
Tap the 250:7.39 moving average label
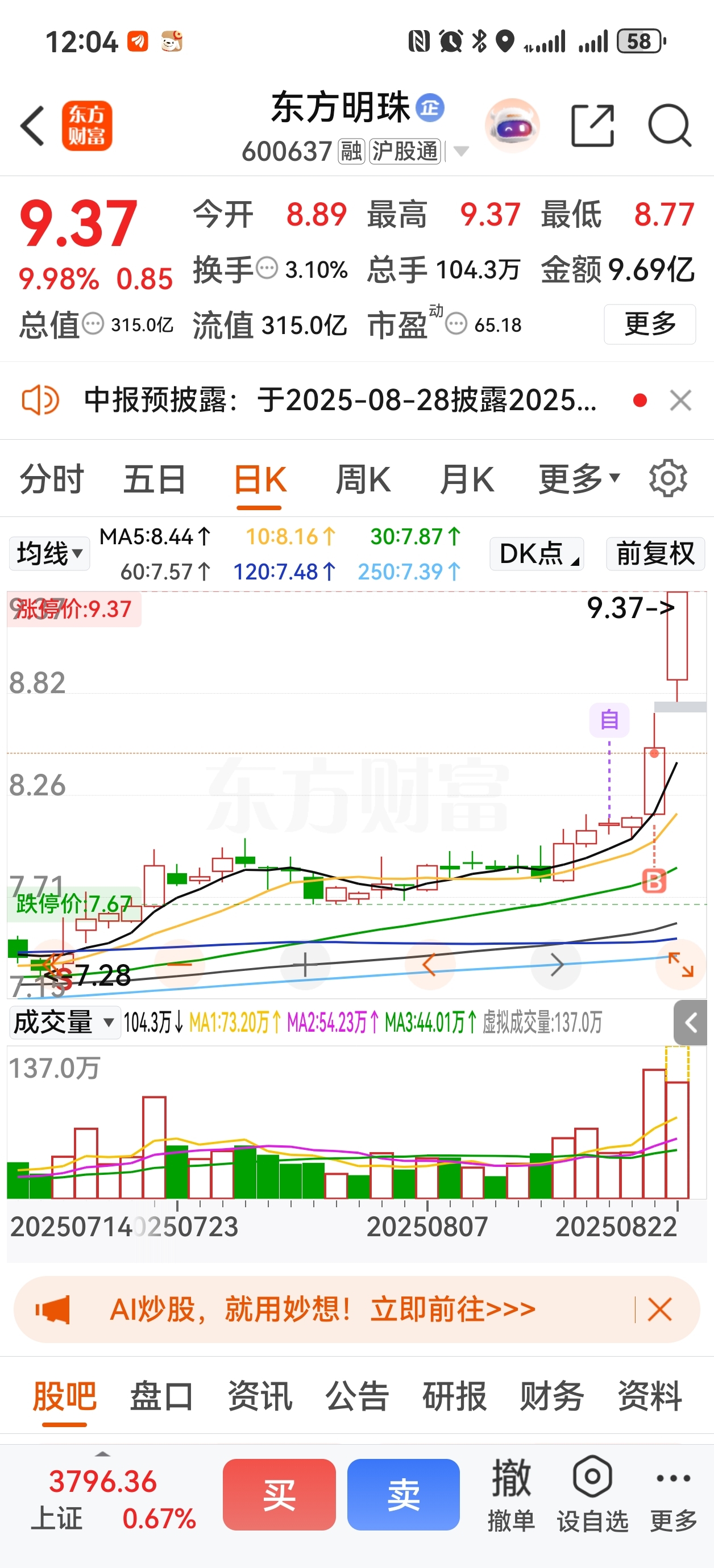coord(409,572)
